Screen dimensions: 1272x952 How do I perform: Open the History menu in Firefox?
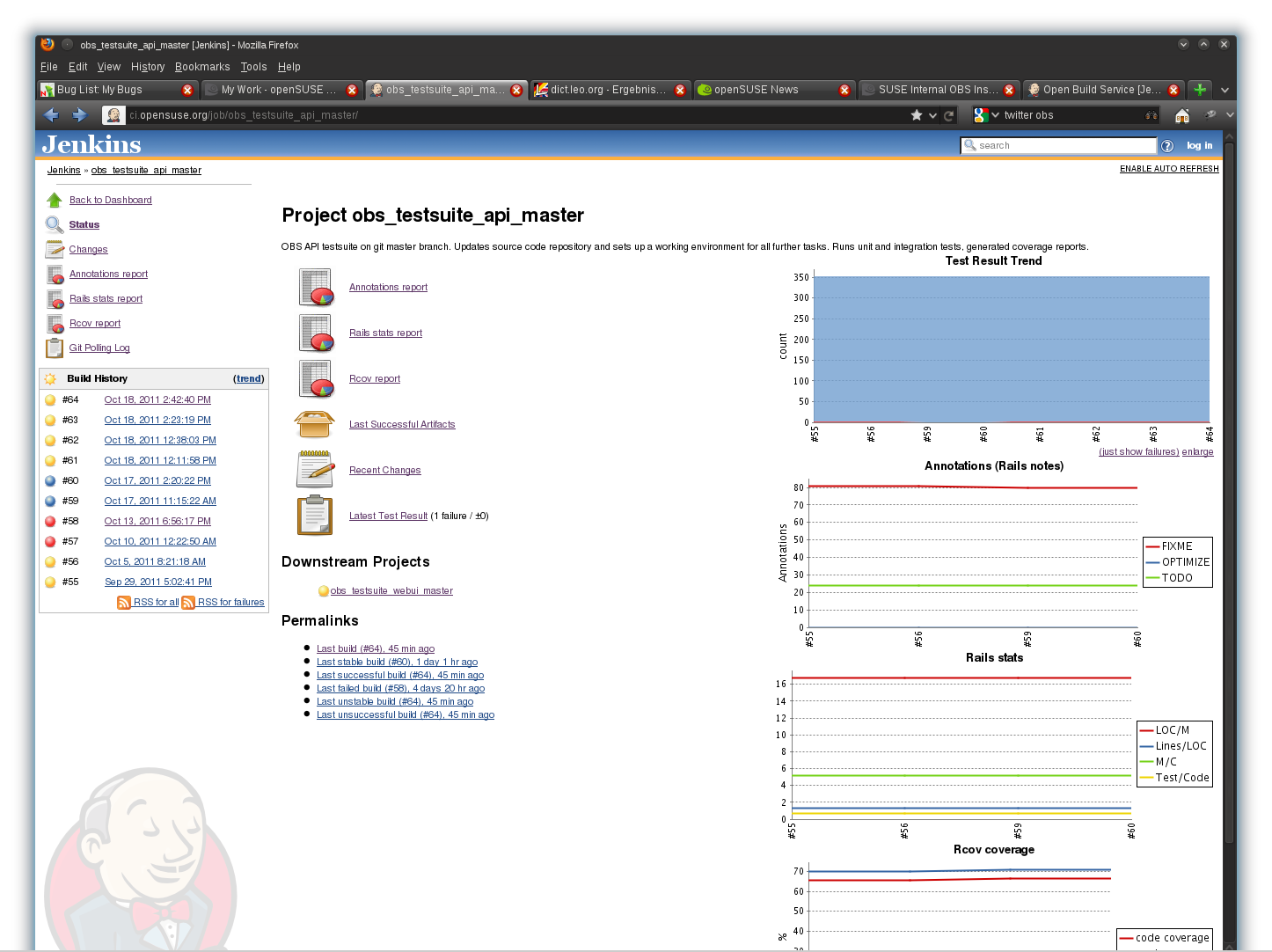(x=148, y=66)
